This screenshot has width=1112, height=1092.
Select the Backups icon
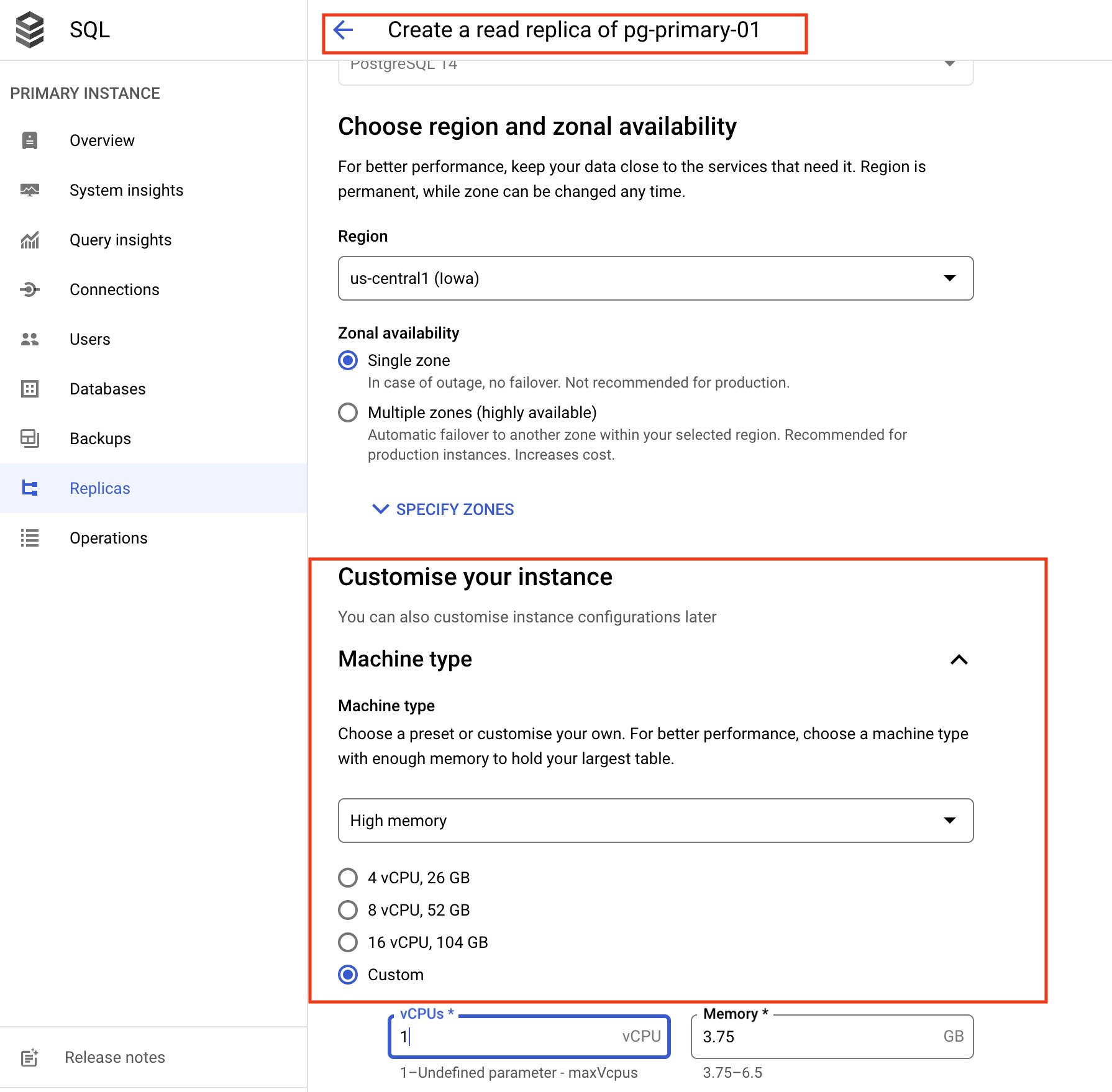coord(29,439)
